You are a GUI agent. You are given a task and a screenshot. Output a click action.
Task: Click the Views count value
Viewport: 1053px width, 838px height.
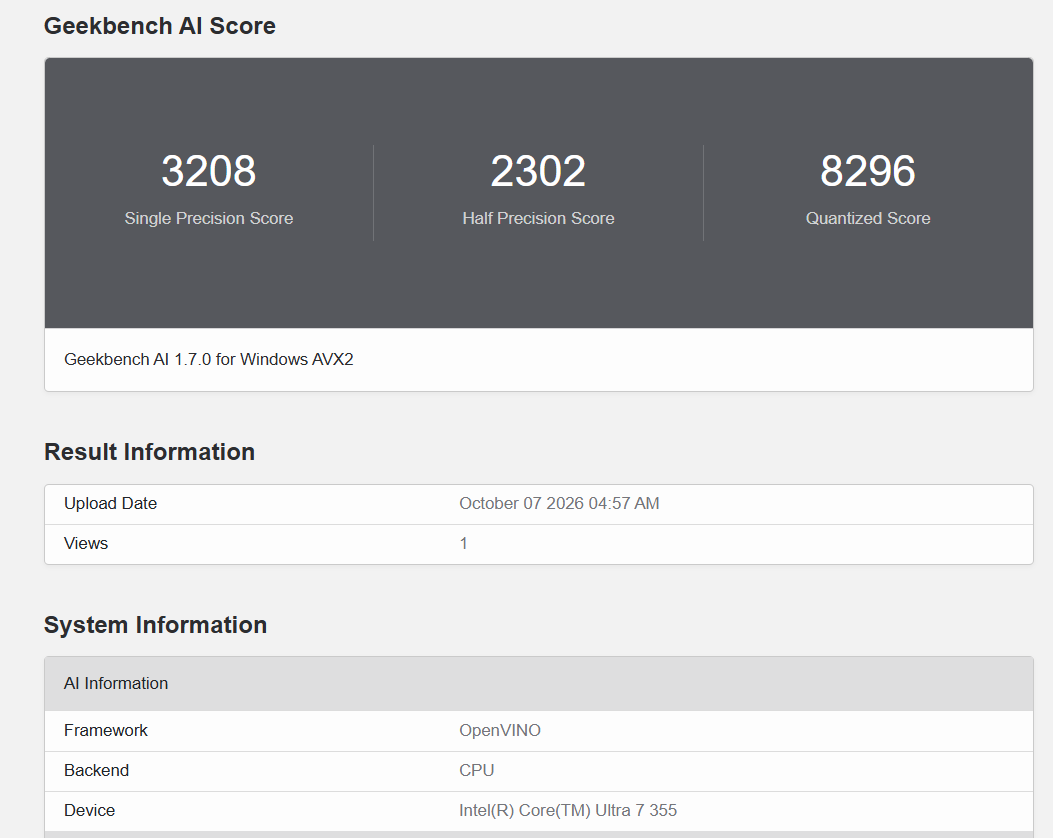click(x=463, y=543)
